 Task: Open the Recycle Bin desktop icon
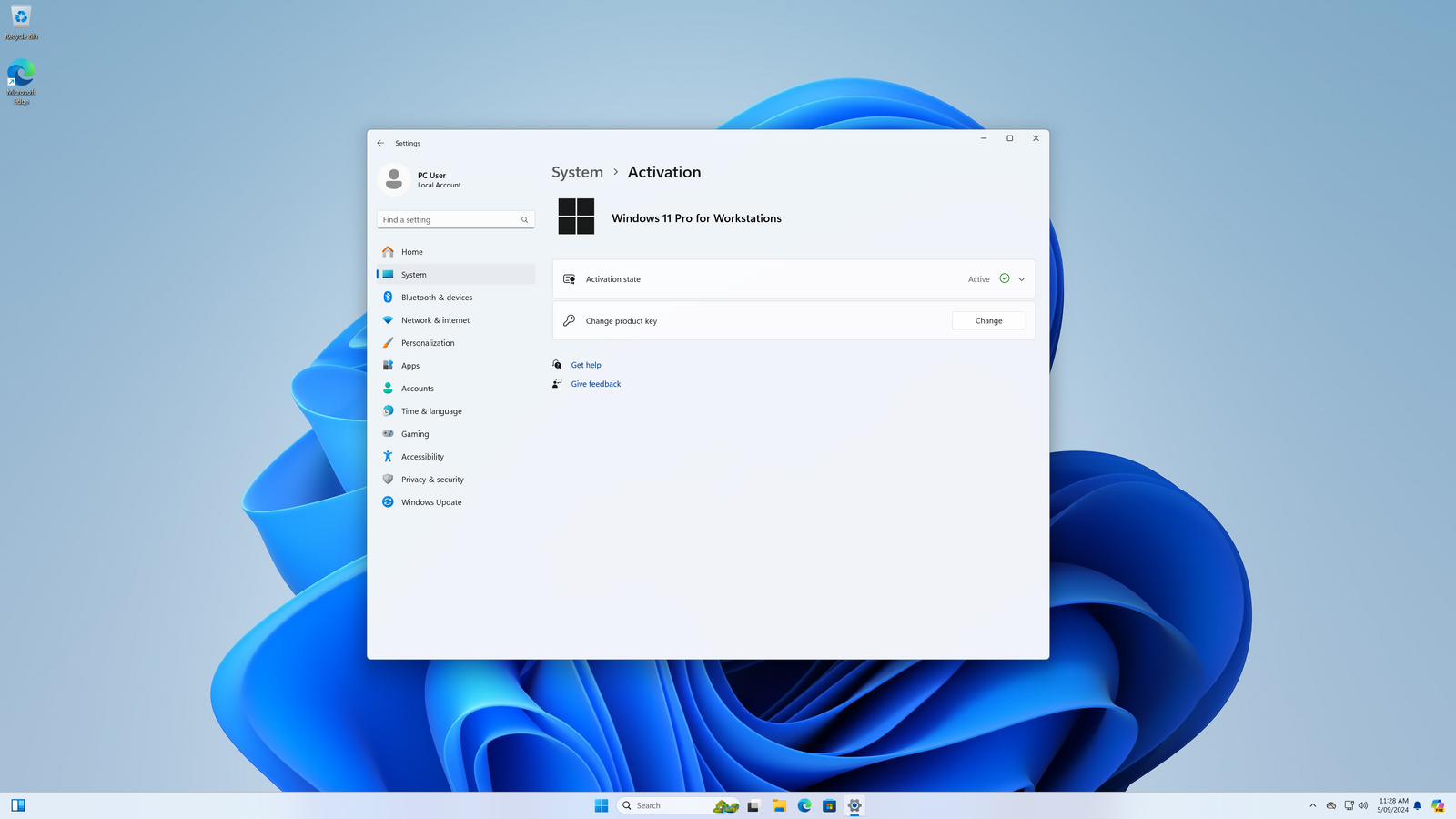click(x=21, y=23)
